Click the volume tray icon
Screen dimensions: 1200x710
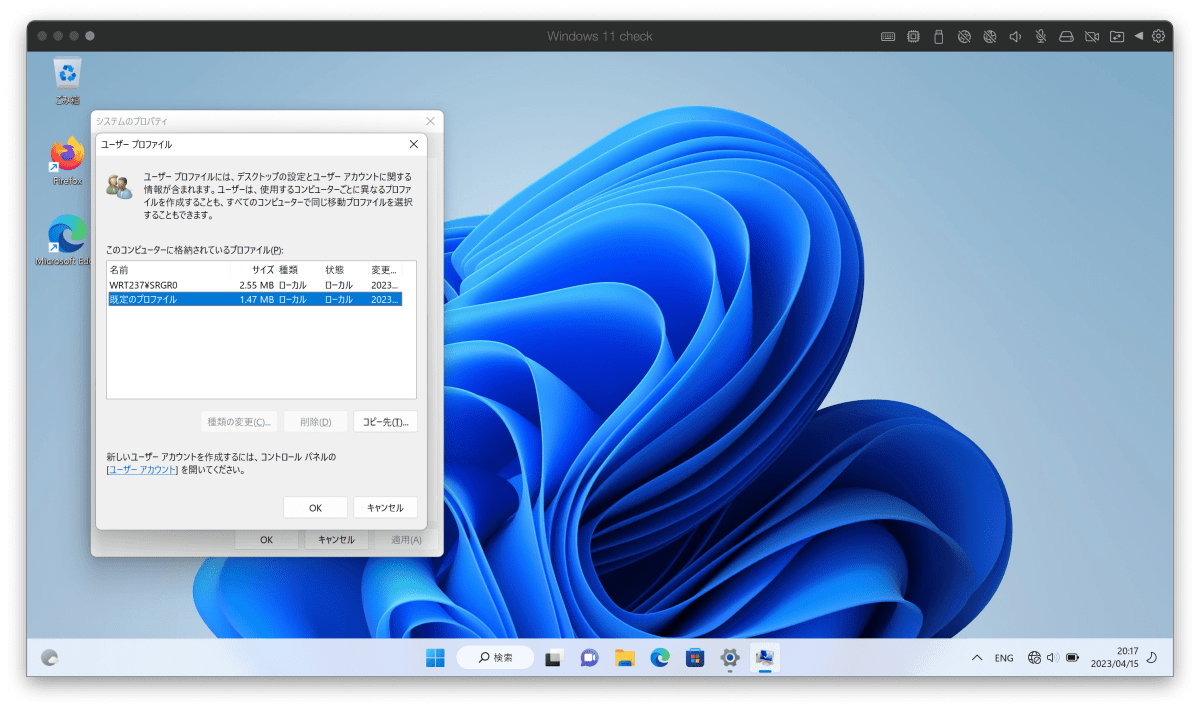[x=1052, y=658]
